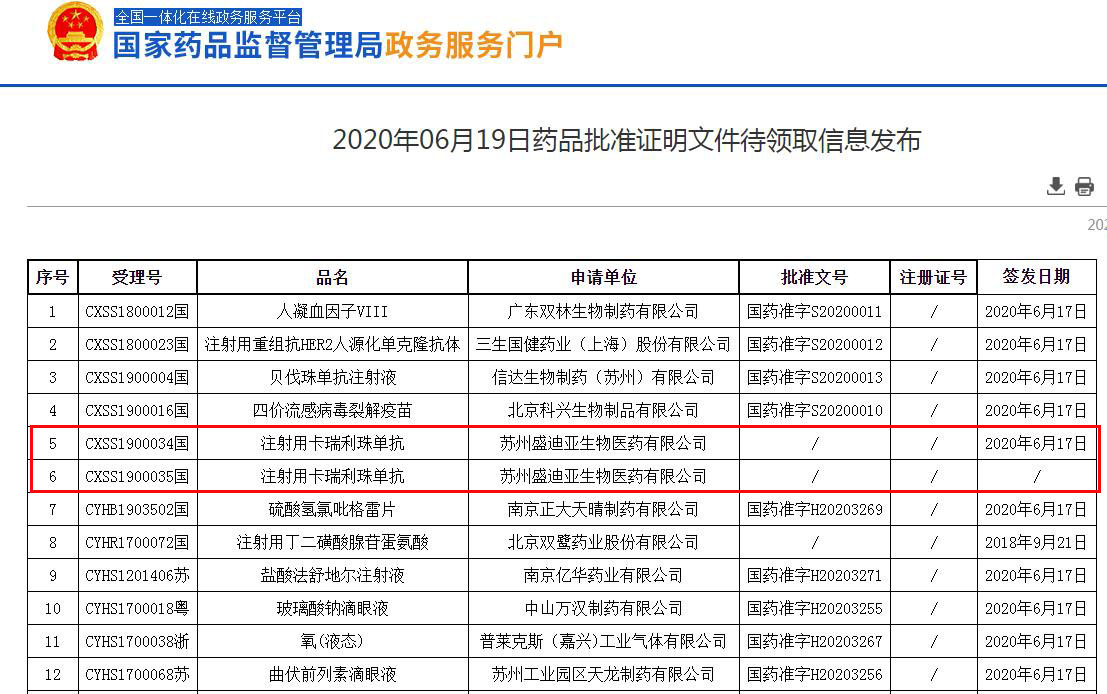Select cell 广东双林生物制药有限公司
1107x694 pixels.
click(x=604, y=311)
